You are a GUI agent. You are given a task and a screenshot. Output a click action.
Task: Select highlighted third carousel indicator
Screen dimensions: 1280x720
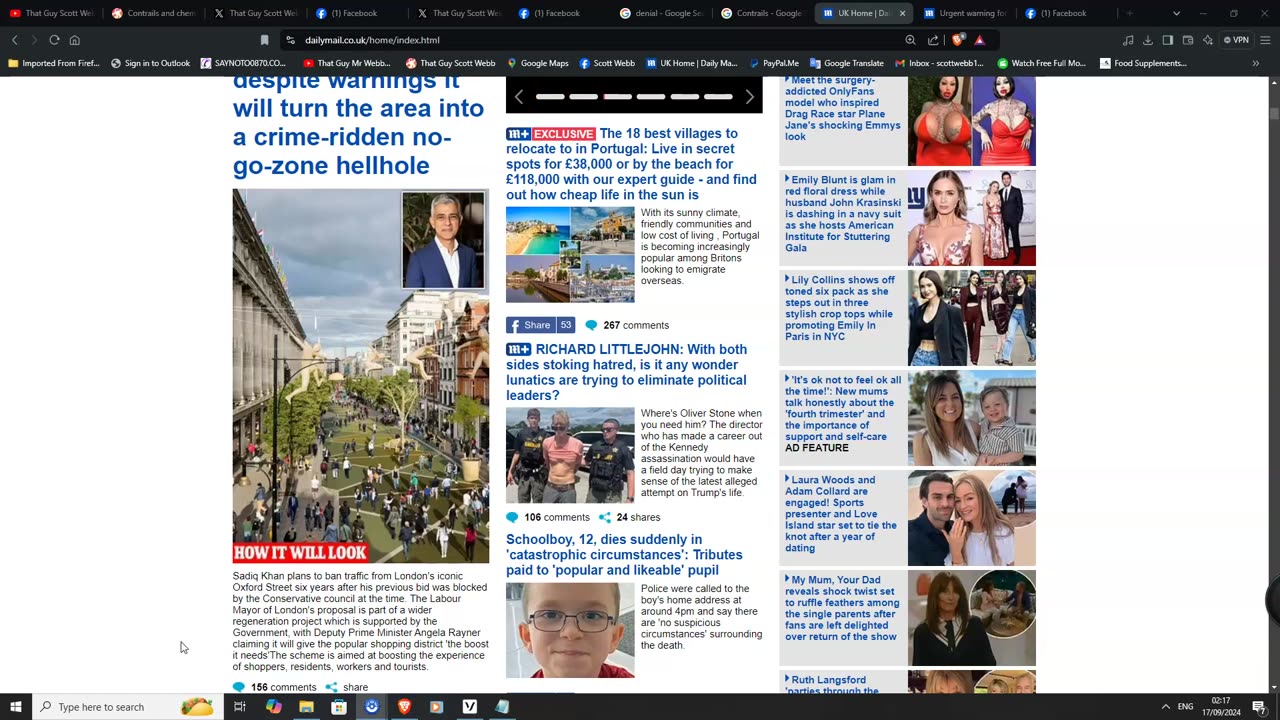(x=617, y=97)
